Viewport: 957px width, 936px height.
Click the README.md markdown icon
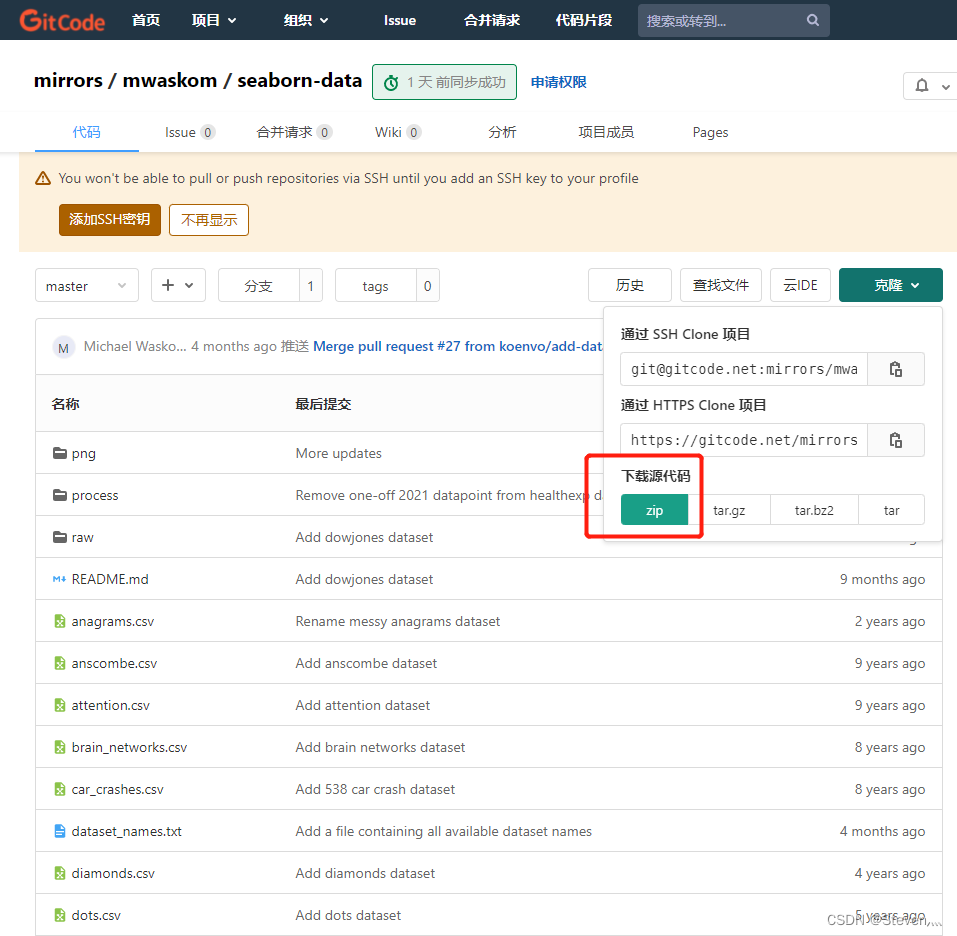click(x=59, y=579)
